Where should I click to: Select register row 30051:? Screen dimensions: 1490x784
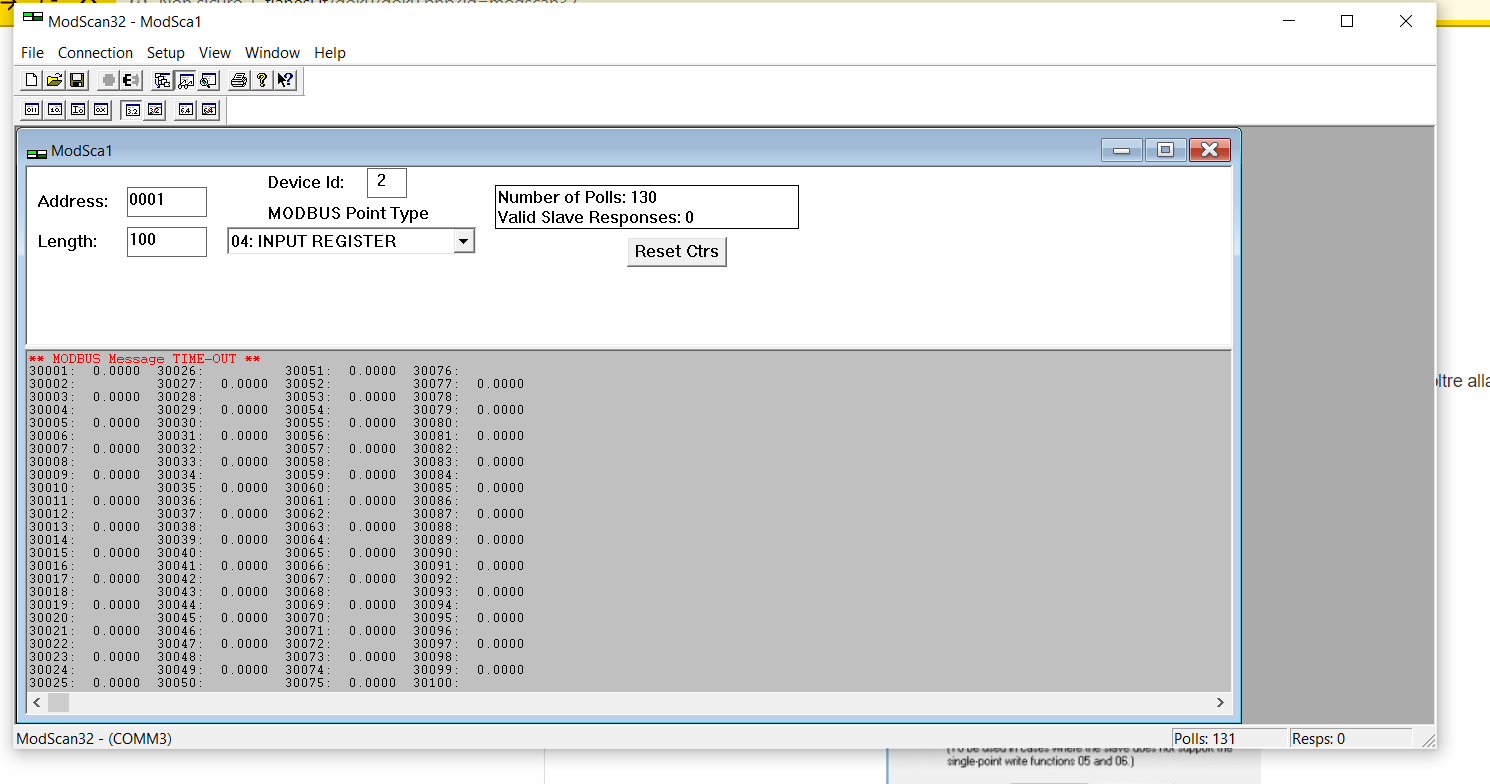(x=341, y=371)
